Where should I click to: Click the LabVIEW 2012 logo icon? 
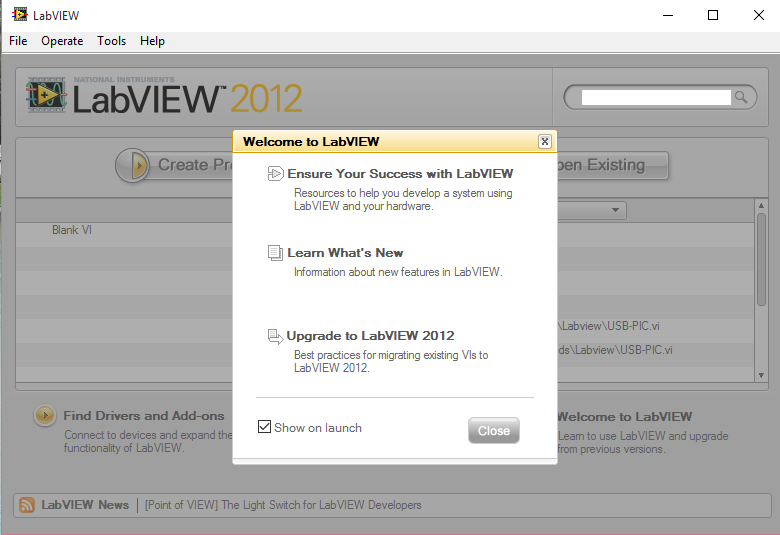(47, 95)
